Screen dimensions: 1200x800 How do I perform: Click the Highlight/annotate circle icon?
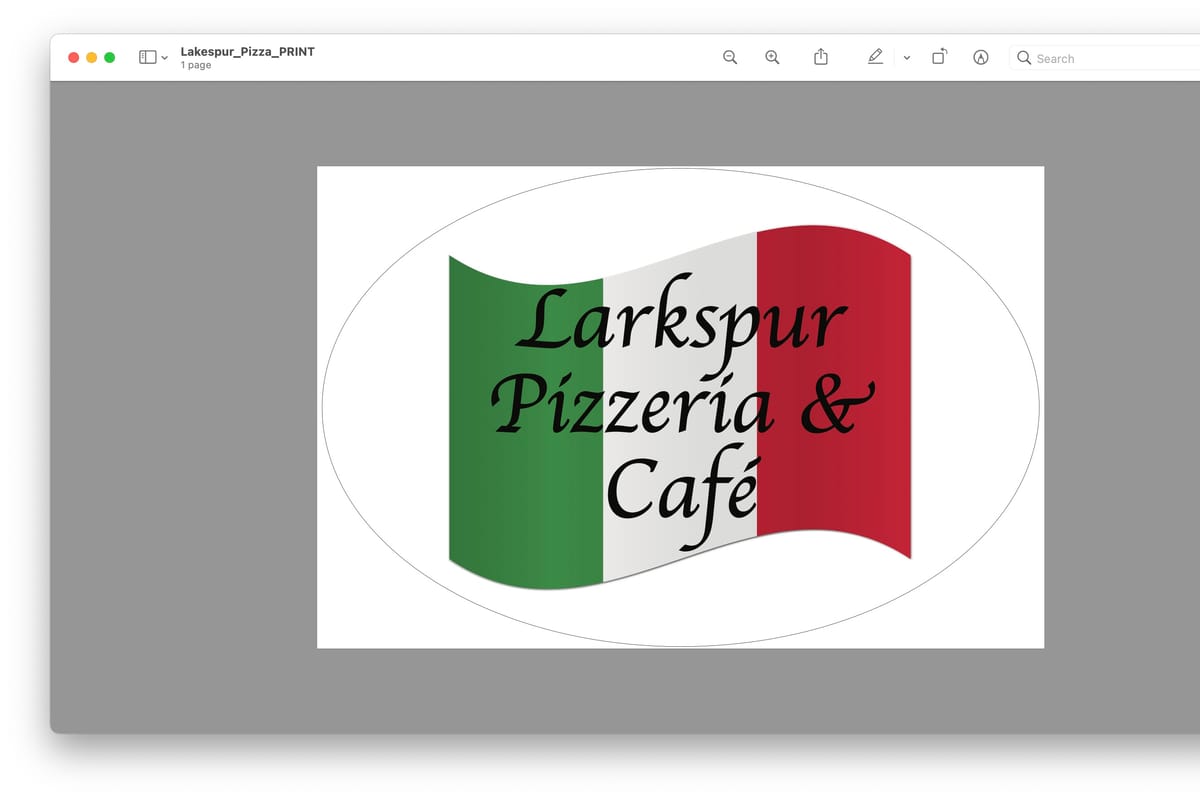click(981, 58)
